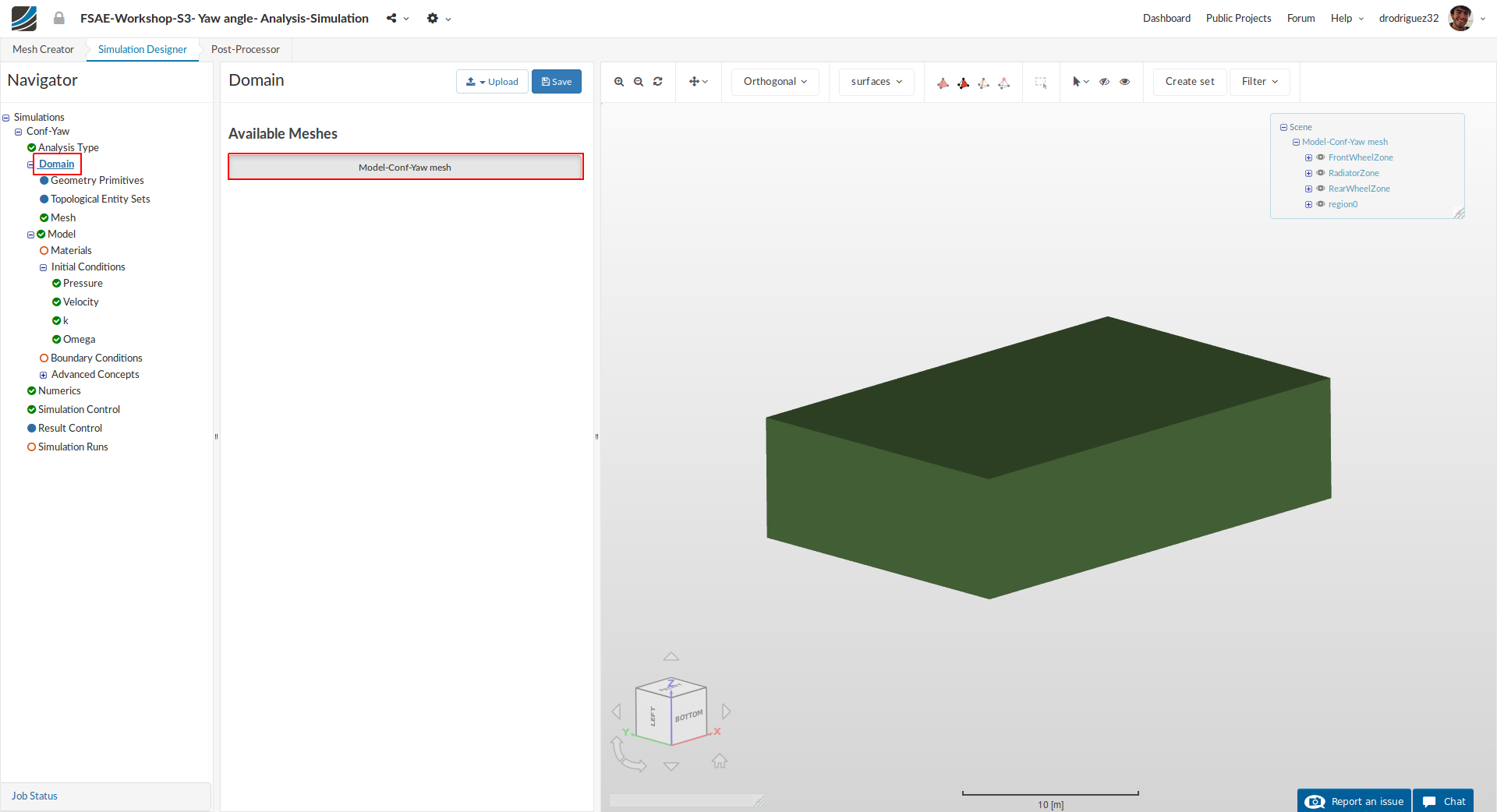
Task: Click the show all eye icon in toolbar
Action: 1124,82
